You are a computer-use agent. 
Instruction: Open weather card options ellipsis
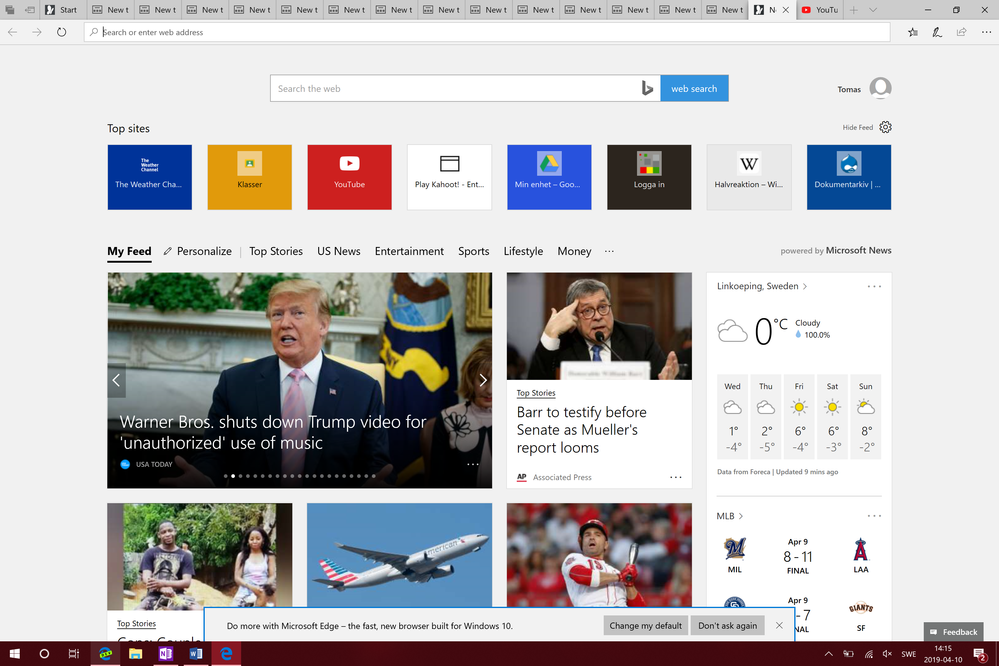click(874, 286)
